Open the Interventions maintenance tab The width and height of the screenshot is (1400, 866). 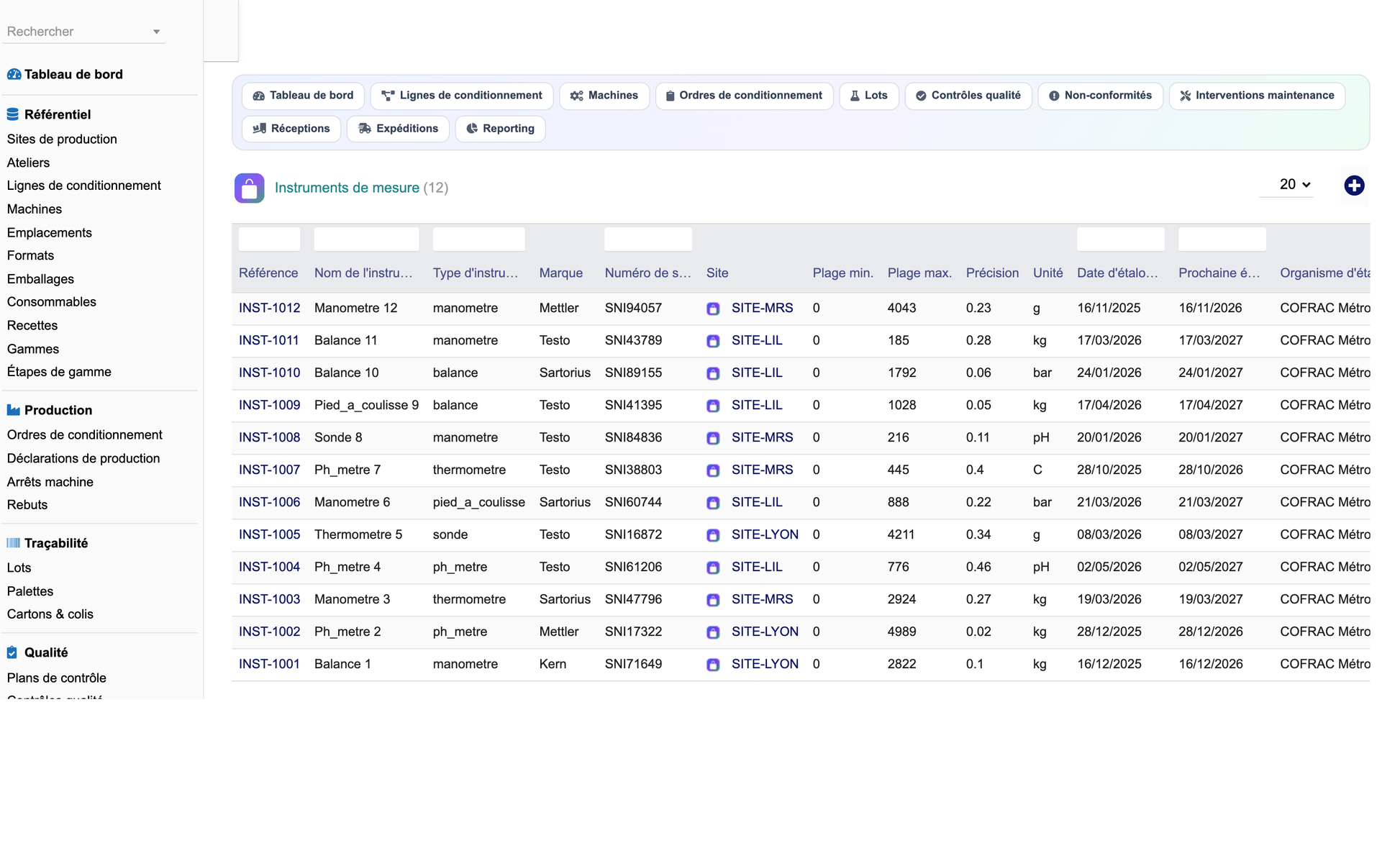click(1257, 96)
